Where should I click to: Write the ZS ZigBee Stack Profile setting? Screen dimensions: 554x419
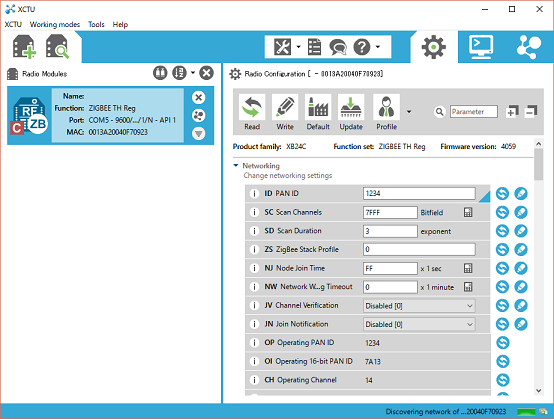[x=521, y=249]
